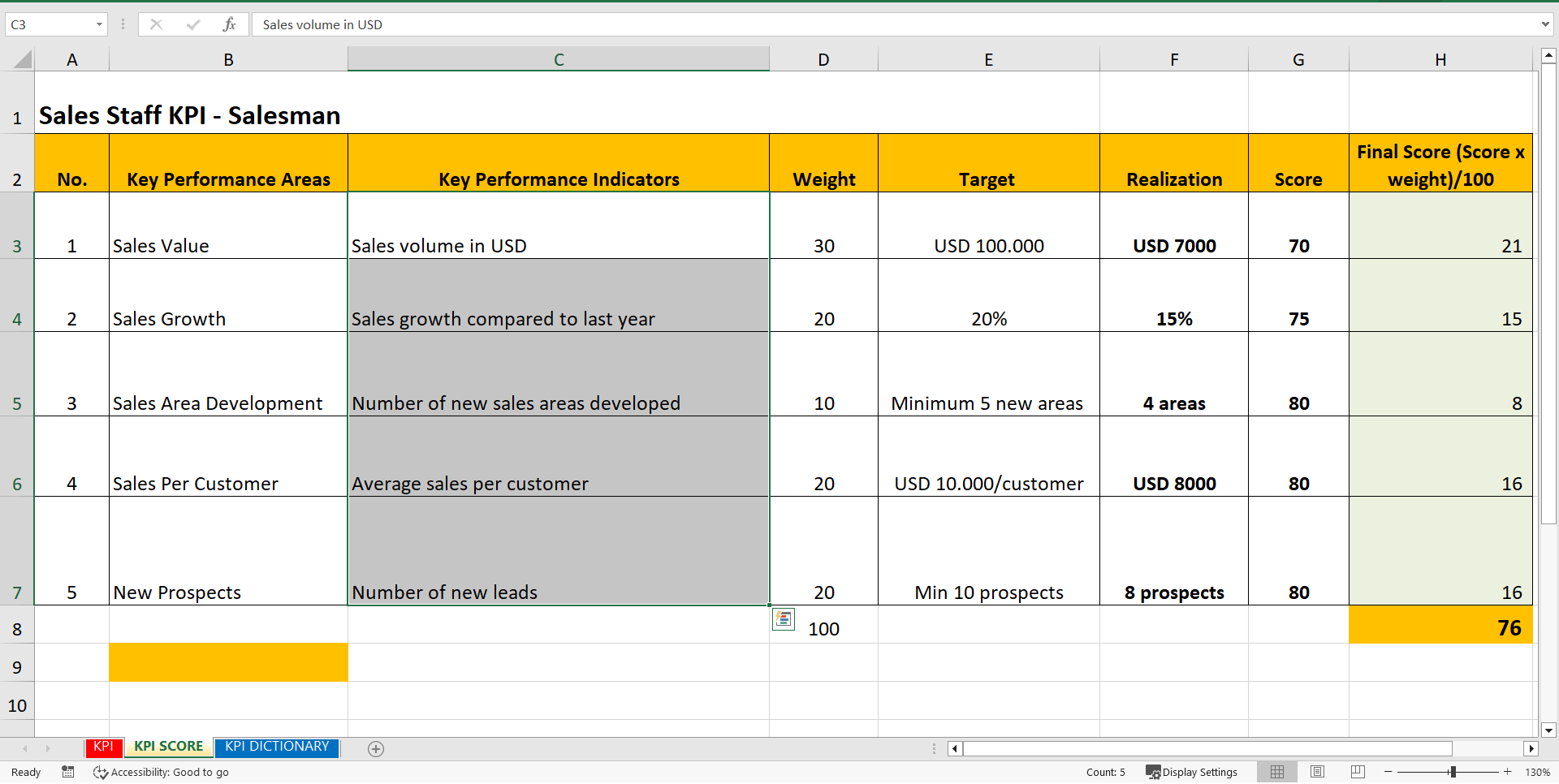
Task: Select column G header
Action: coord(1298,59)
